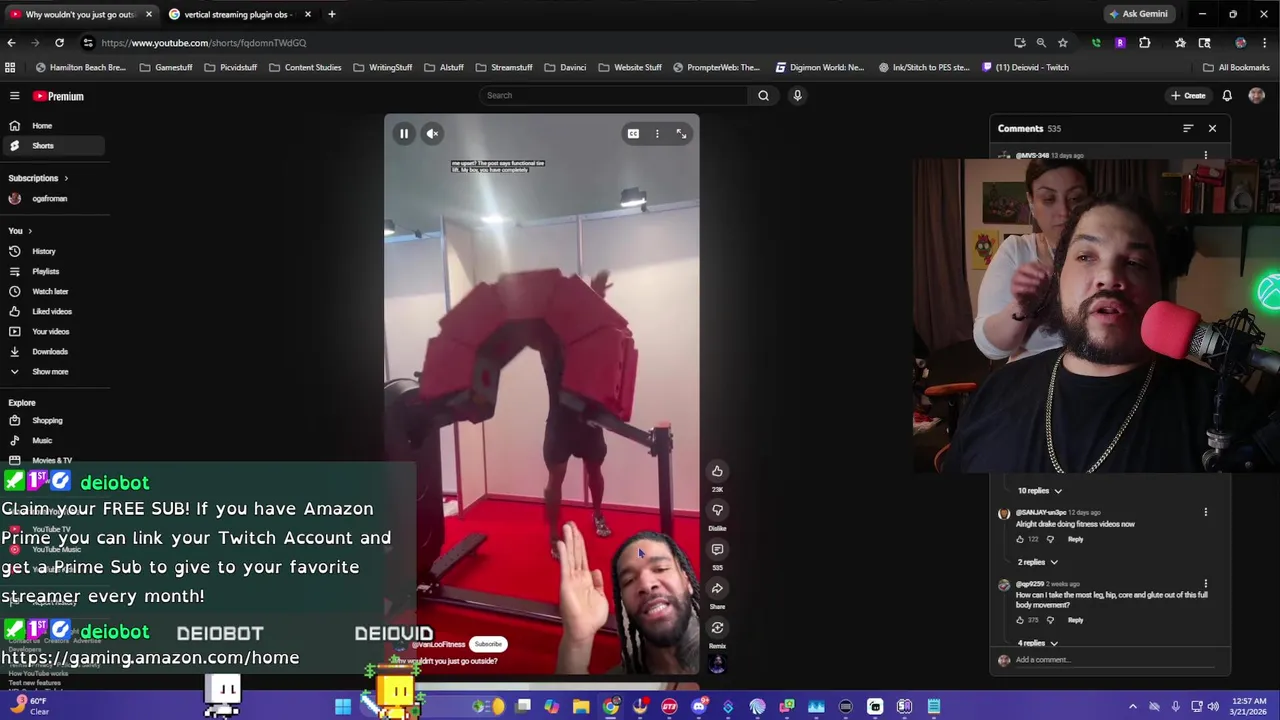
Task: Open Your videos in sidebar
Action: click(52, 331)
